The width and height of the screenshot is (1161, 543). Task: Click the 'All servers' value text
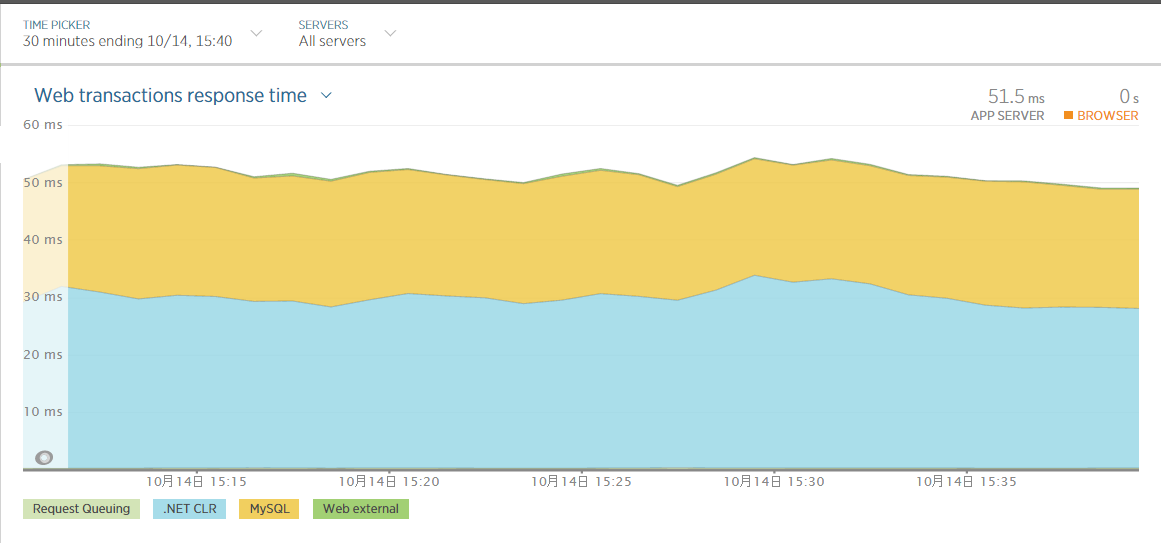pos(332,41)
